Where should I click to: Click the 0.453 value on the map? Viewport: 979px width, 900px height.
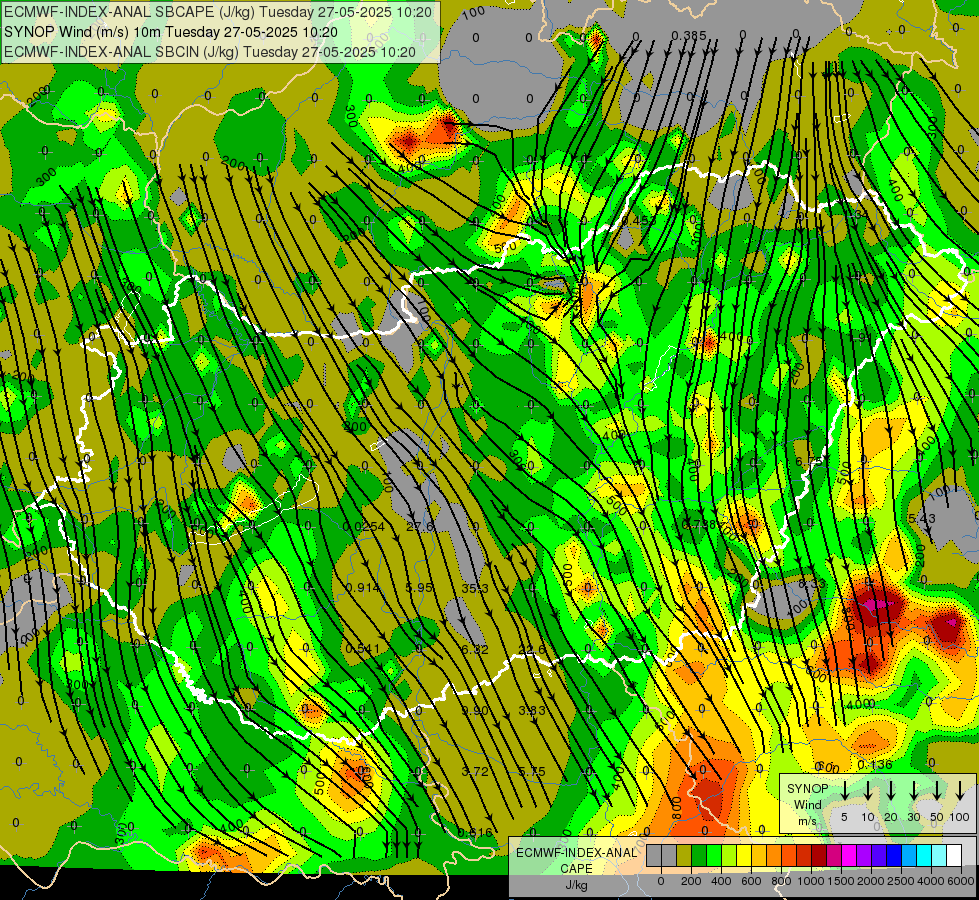(x=639, y=220)
